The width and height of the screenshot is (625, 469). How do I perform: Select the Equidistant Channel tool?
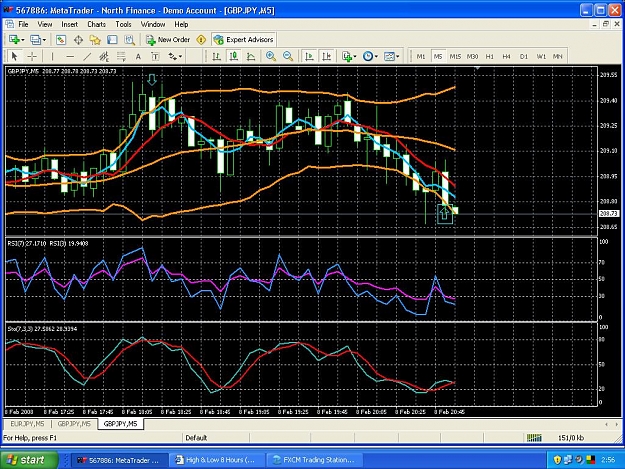[104, 57]
